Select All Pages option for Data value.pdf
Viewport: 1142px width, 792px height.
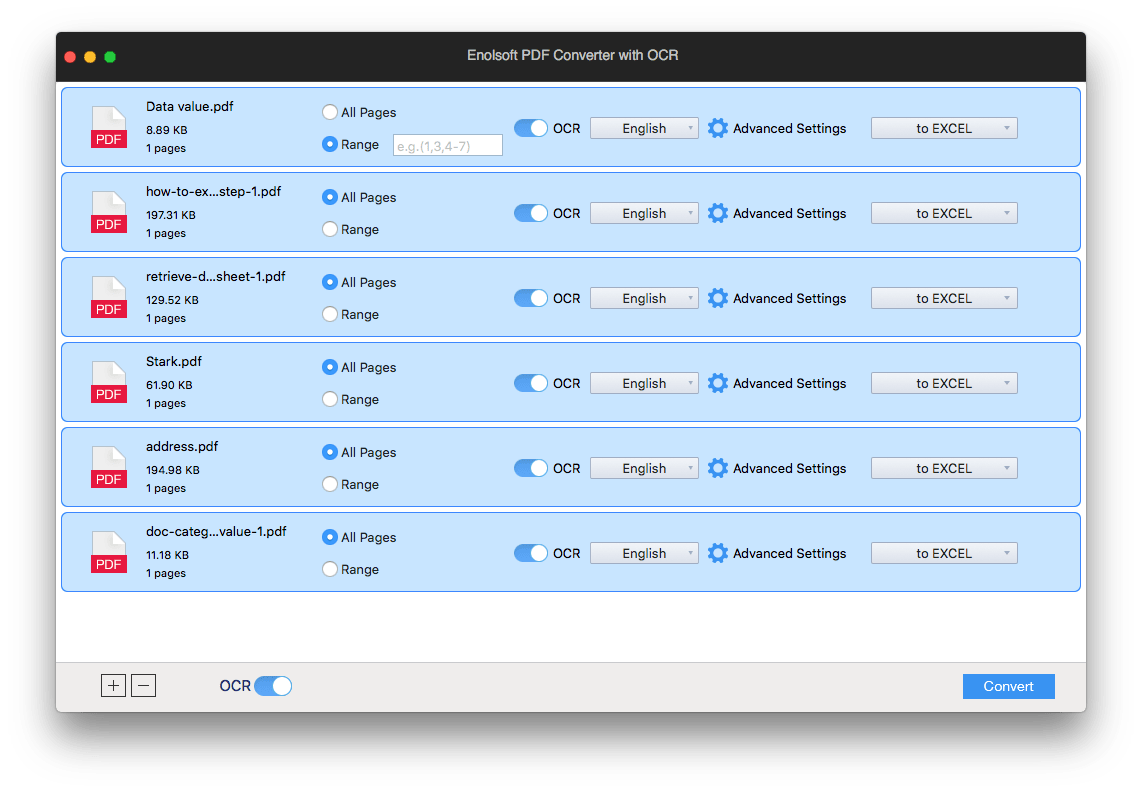click(330, 112)
